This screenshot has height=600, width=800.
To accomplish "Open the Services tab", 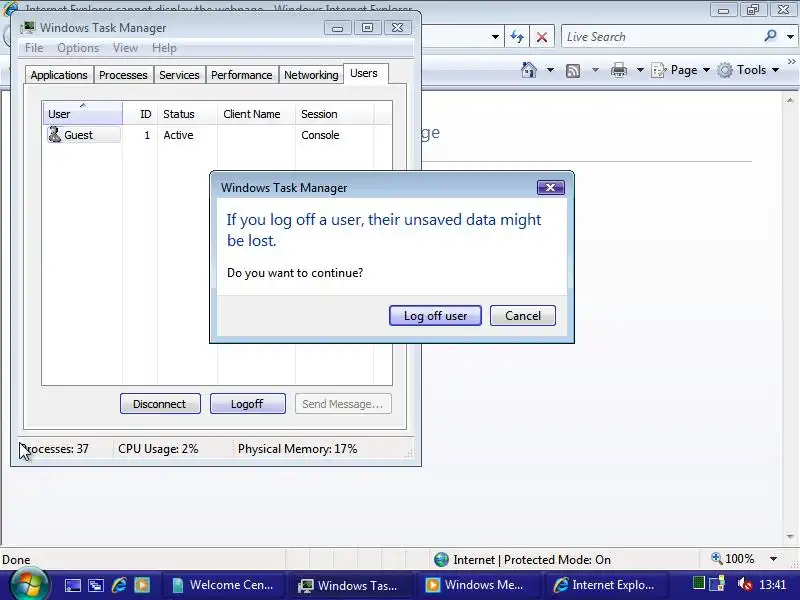I will click(180, 75).
